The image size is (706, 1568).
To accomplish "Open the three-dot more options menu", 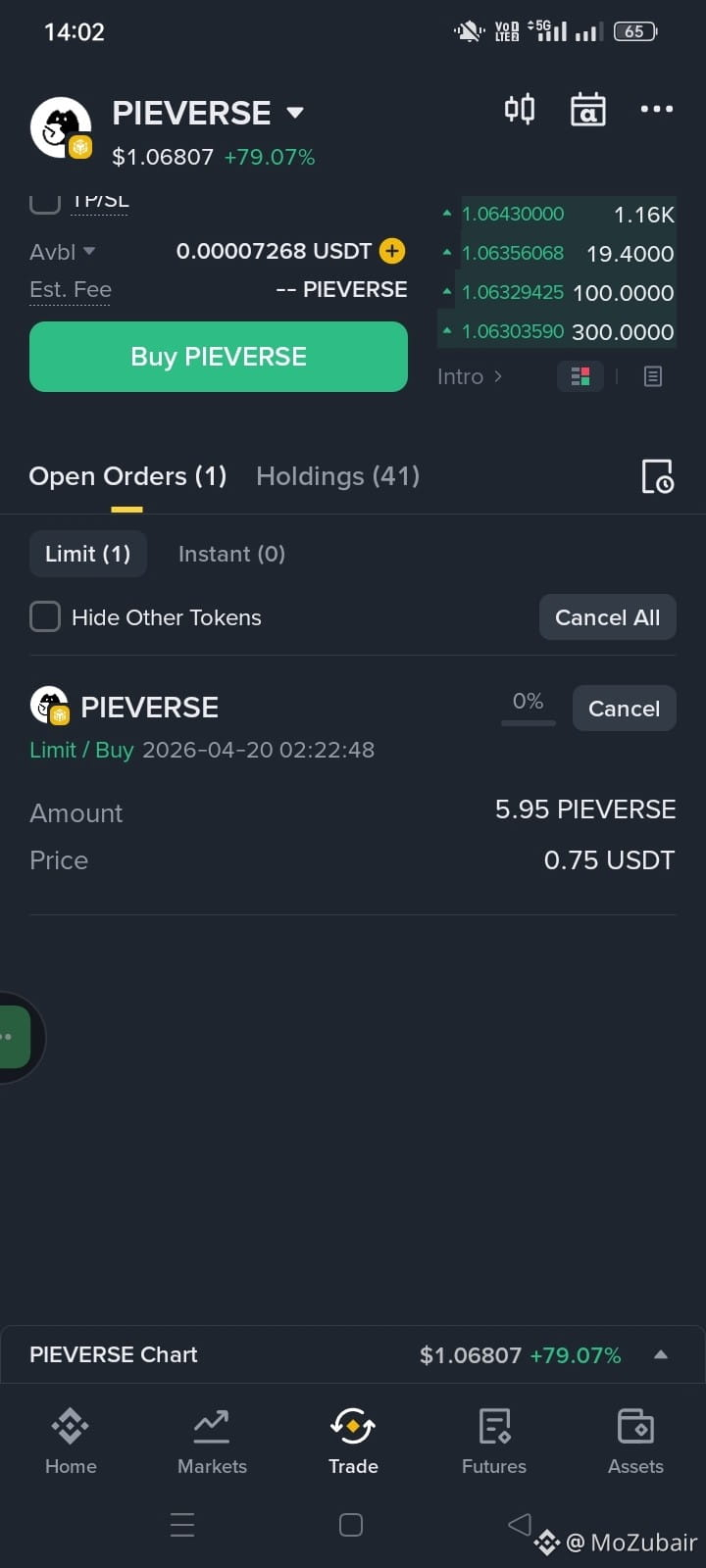I will click(x=656, y=109).
